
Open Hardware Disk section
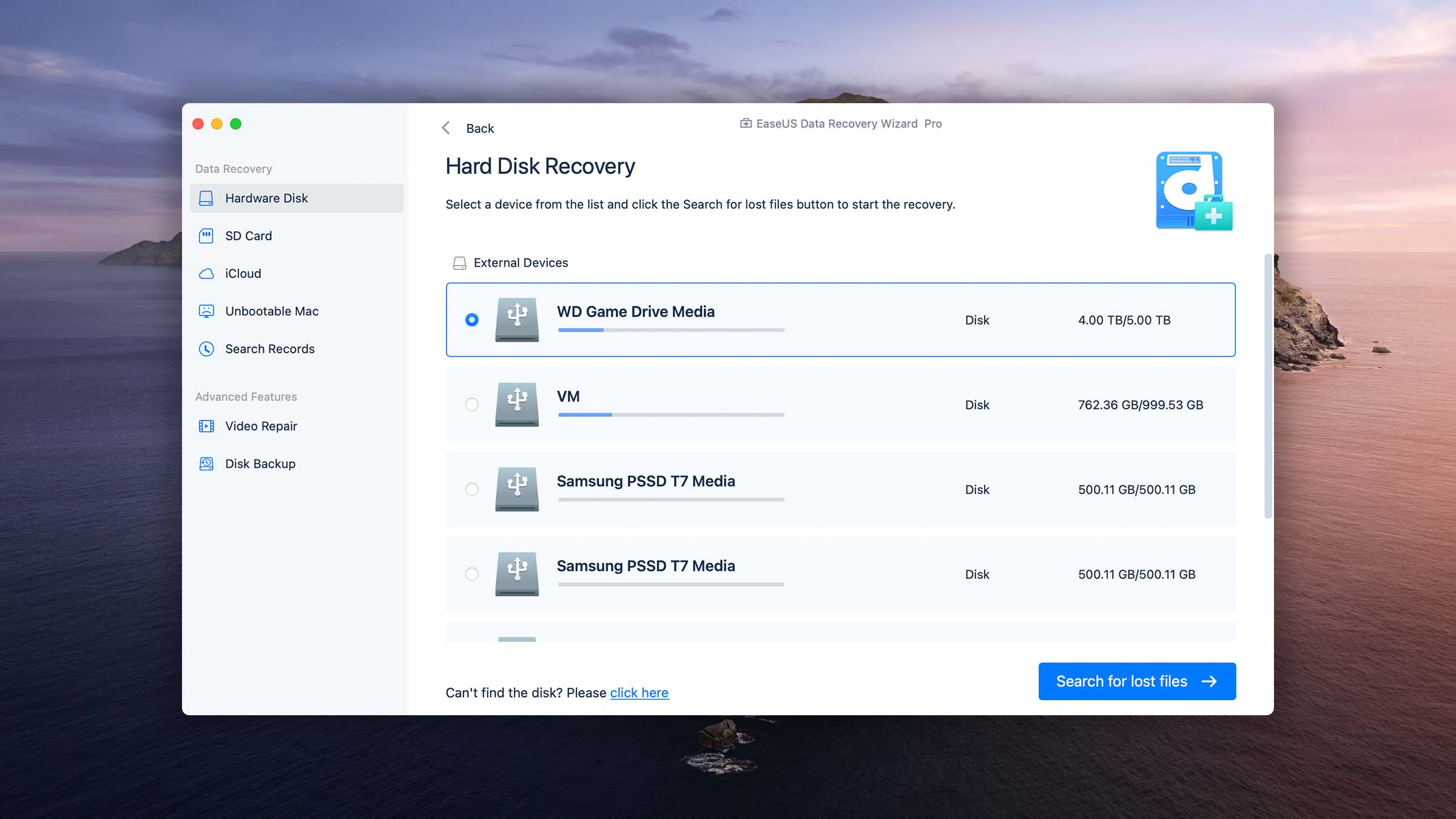(x=297, y=198)
